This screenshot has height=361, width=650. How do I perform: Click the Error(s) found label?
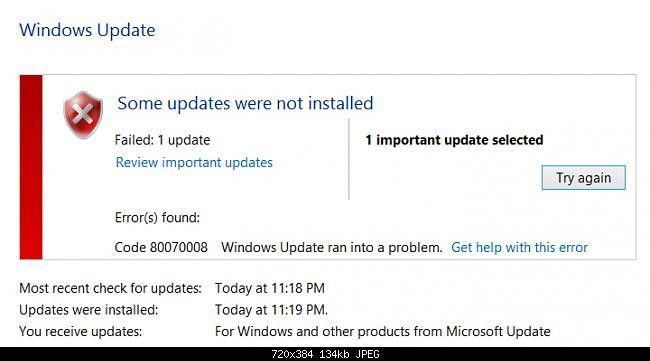157,218
